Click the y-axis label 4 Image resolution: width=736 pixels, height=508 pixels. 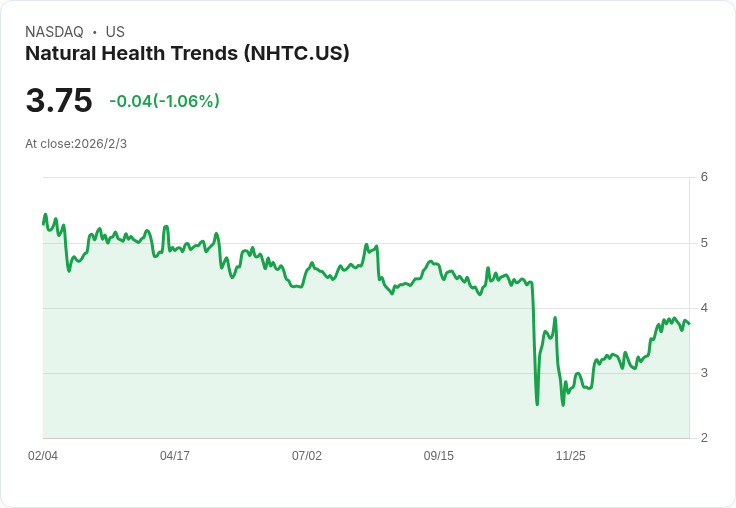tap(704, 308)
